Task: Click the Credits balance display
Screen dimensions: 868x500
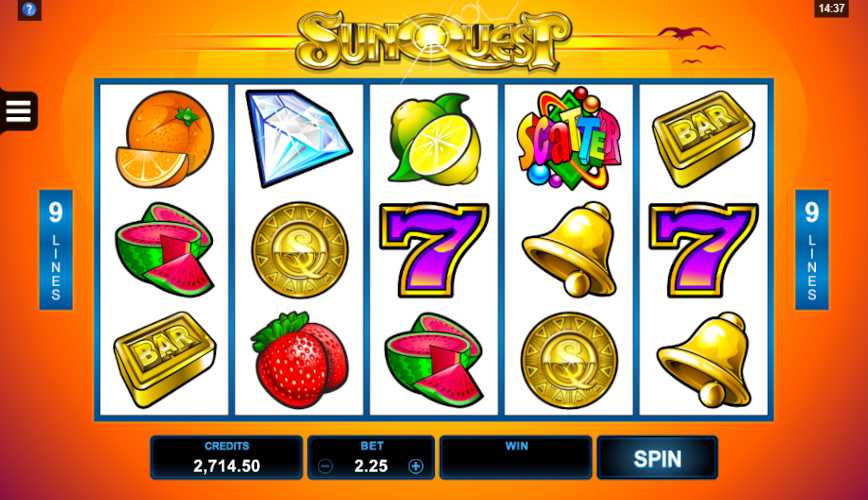Action: coord(226,457)
